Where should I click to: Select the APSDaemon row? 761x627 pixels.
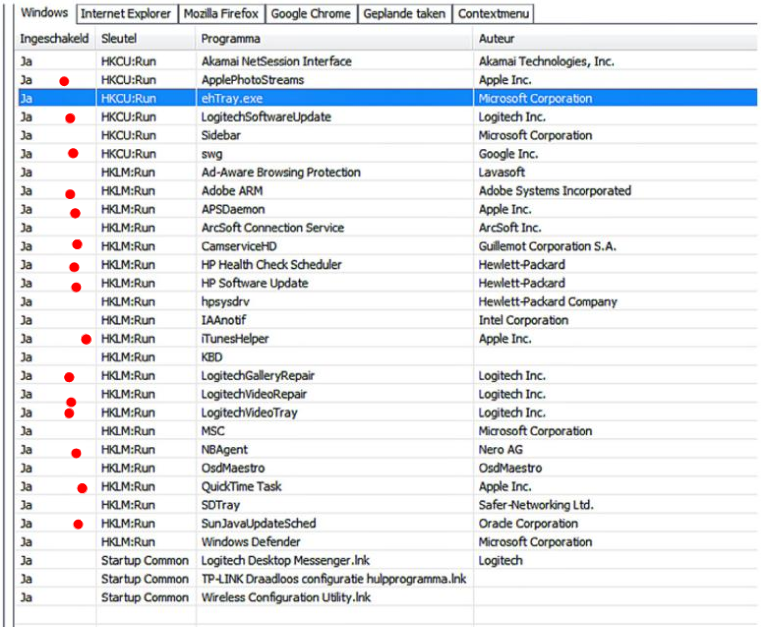(388, 209)
